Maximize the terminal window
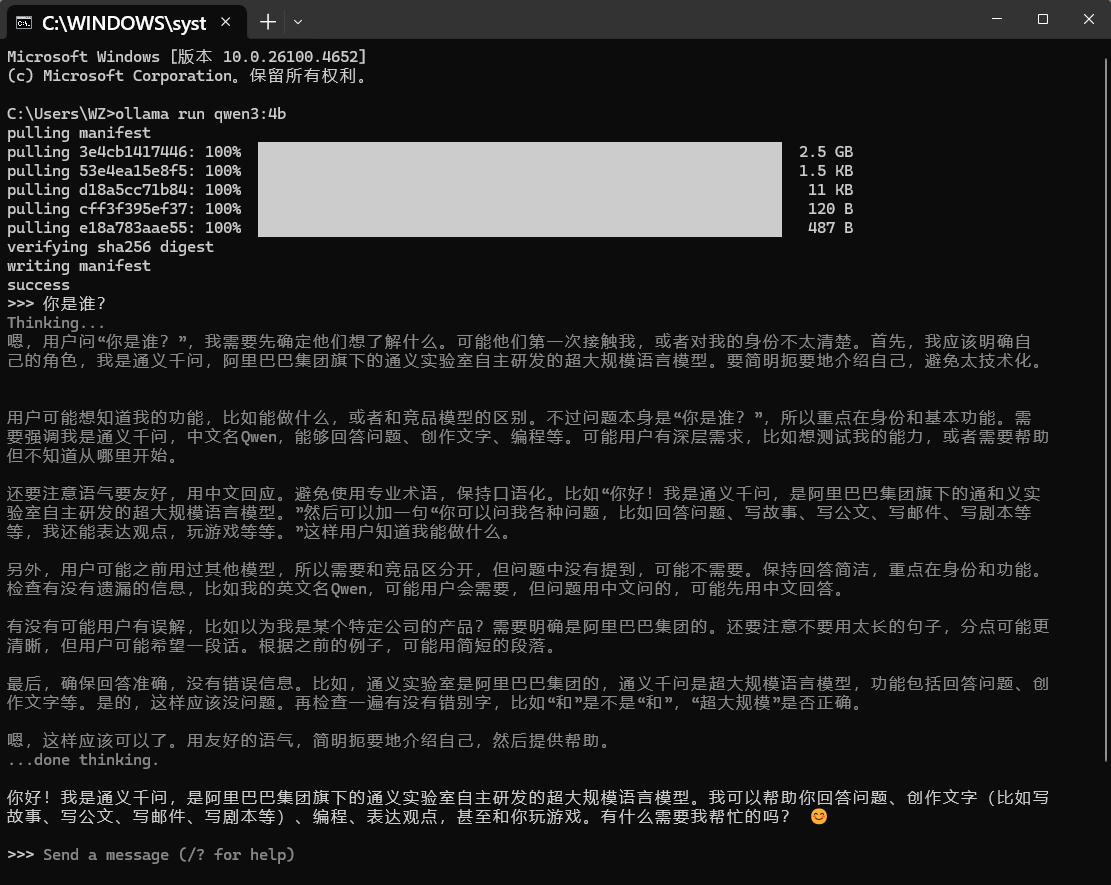Screen dimensions: 1111x885 [1042, 19]
